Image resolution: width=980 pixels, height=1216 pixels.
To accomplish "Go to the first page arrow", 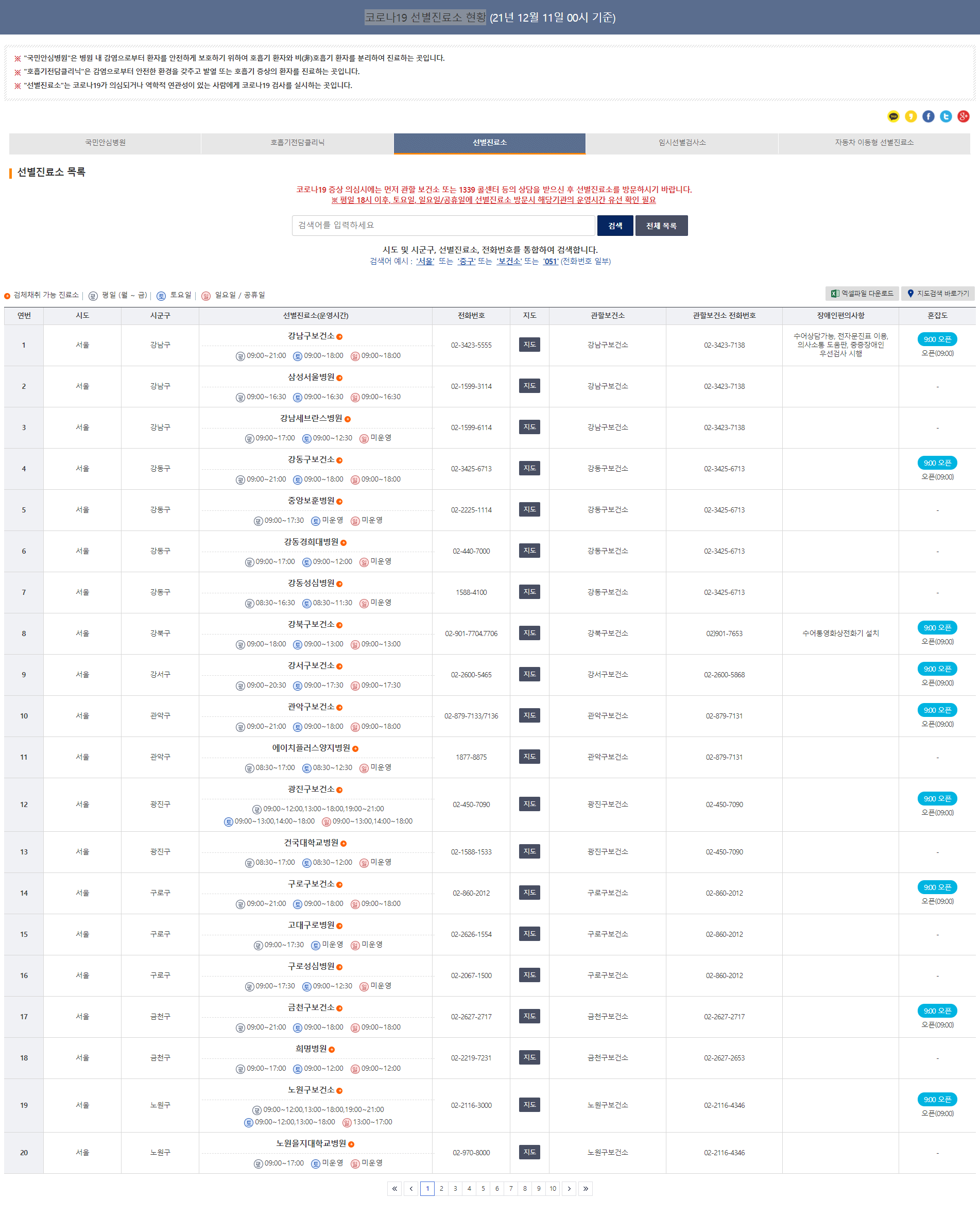I will (394, 1188).
